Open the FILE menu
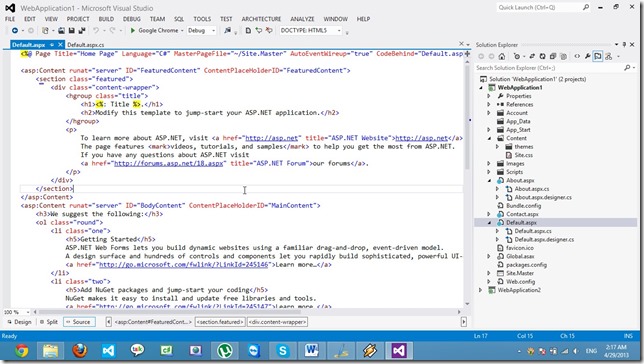 10,19
